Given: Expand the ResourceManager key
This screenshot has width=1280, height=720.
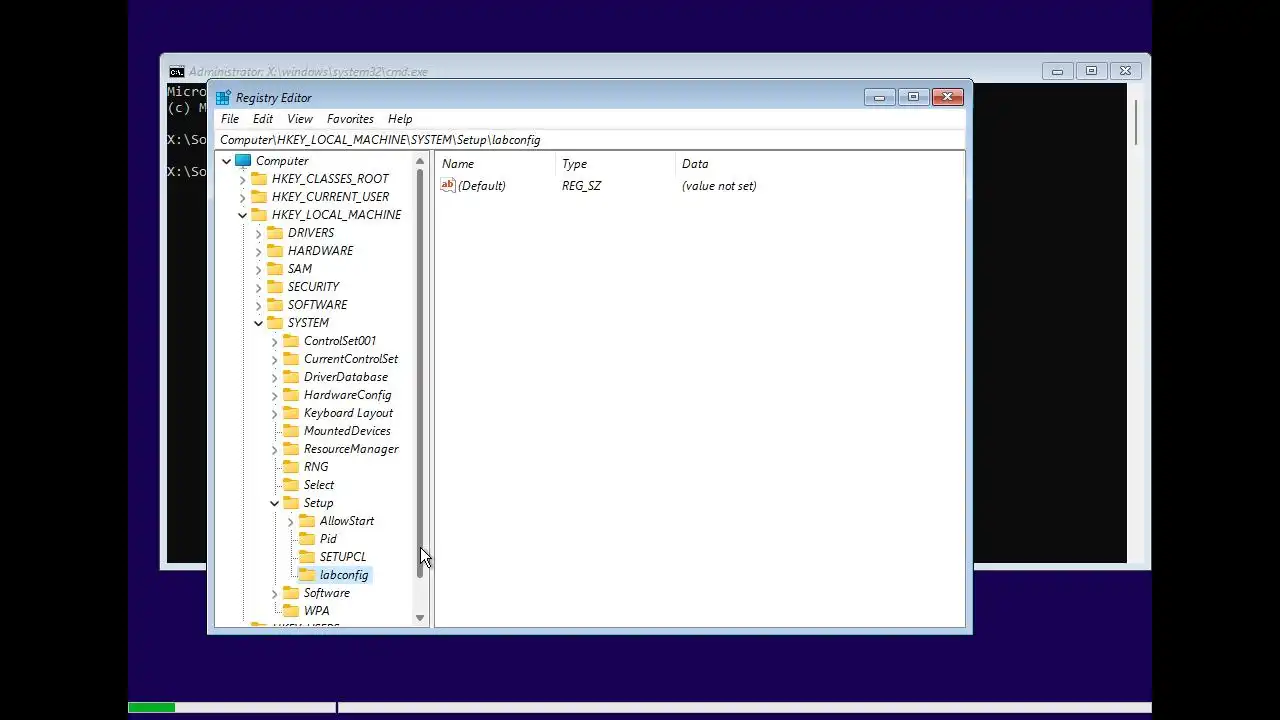Looking at the screenshot, I should pyautogui.click(x=274, y=450).
